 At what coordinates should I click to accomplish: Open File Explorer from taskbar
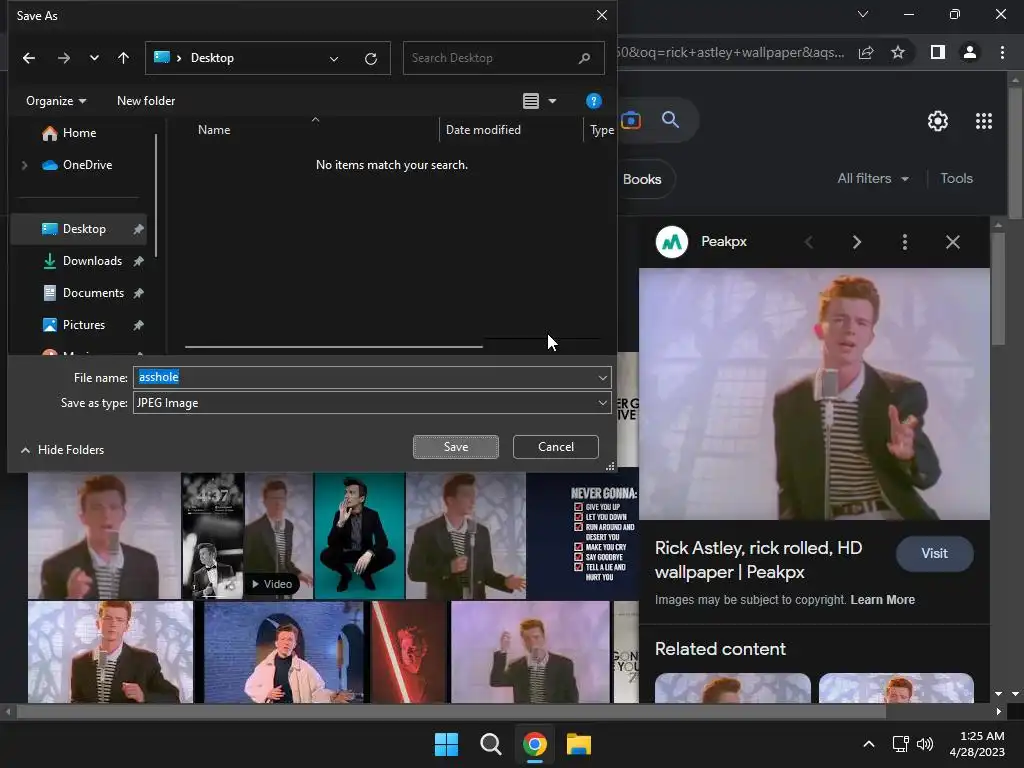click(579, 744)
